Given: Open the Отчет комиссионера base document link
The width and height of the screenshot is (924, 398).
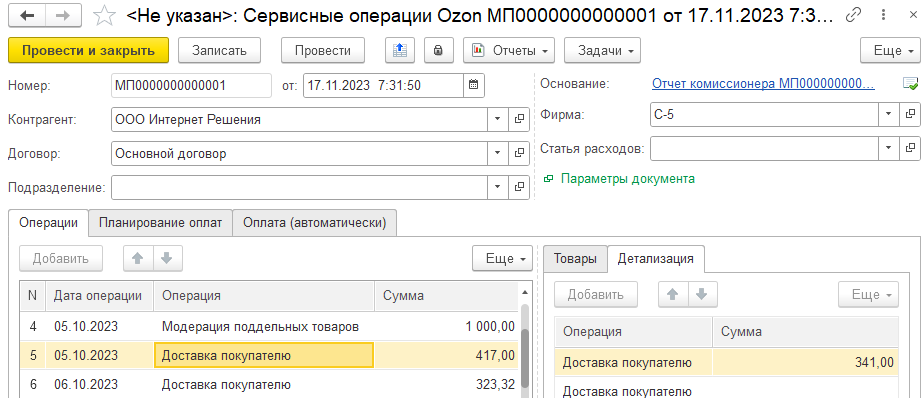Looking at the screenshot, I should point(763,84).
